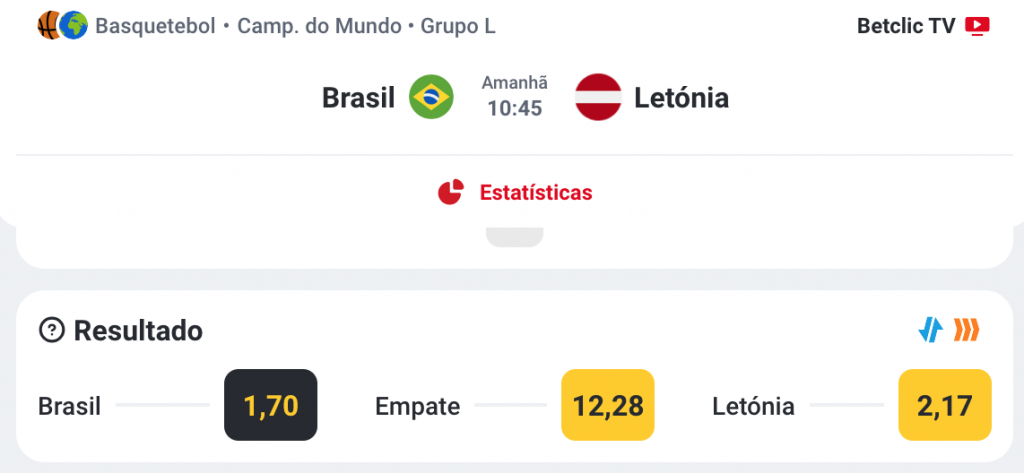Open Grupo L breadcrumb
This screenshot has height=473, width=1024.
click(458, 26)
